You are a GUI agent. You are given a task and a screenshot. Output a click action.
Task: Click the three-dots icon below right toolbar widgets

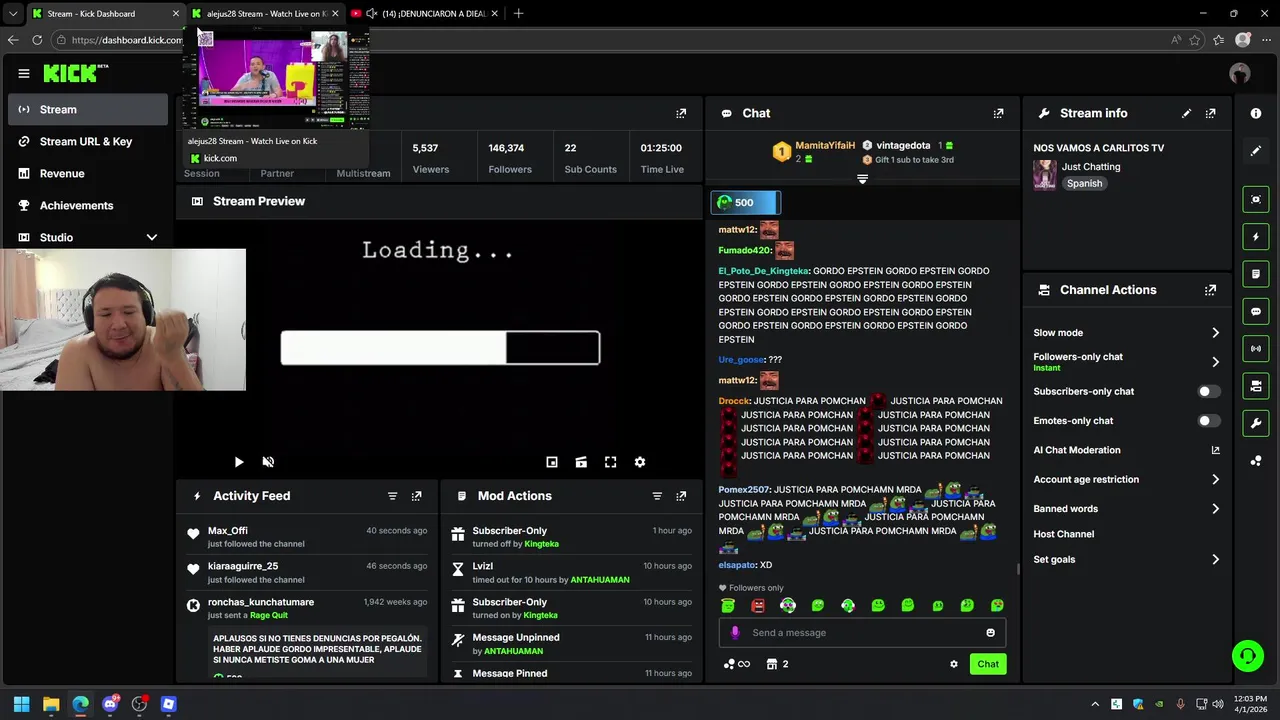1256,461
